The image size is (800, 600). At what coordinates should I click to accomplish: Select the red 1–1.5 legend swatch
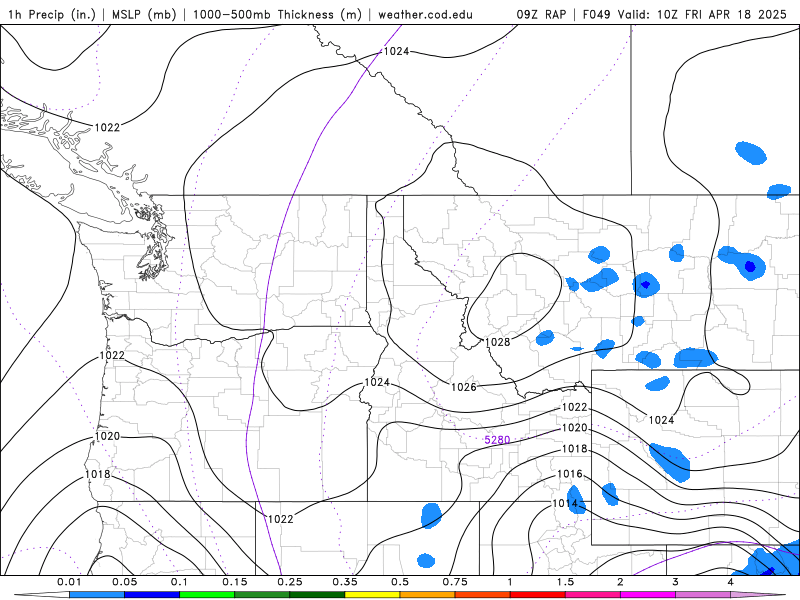(538, 595)
